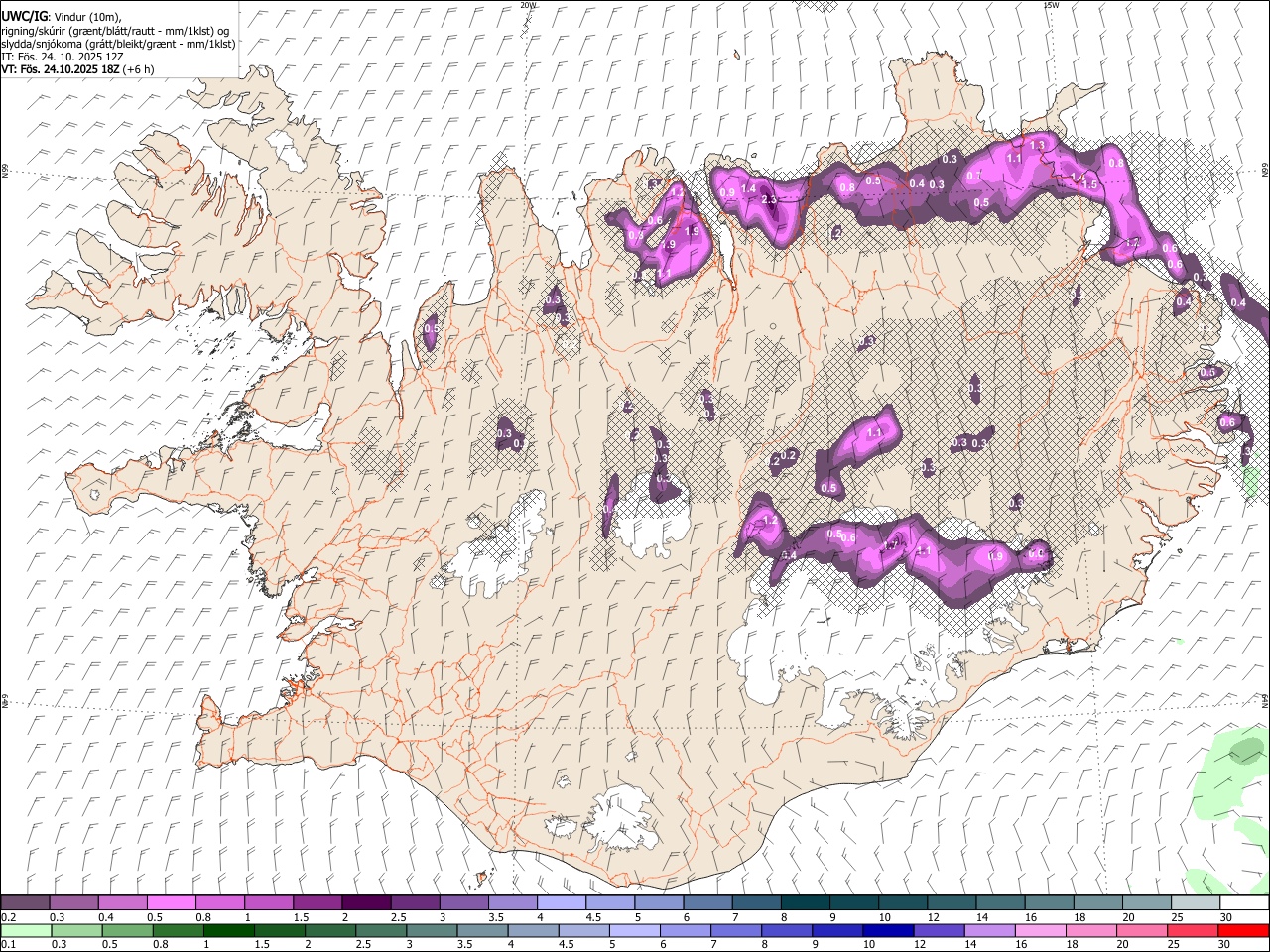Select the light pink 16 swatch, lower scale
Image resolution: width=1270 pixels, height=952 pixels.
click(x=1039, y=930)
